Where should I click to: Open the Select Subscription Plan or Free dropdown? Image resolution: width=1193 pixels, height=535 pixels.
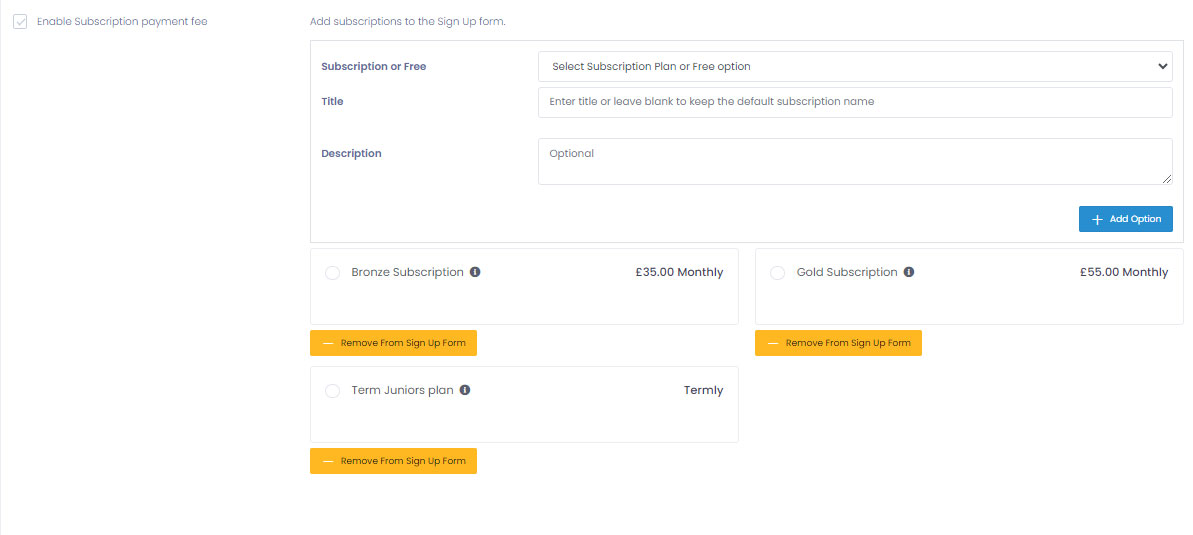(x=855, y=67)
